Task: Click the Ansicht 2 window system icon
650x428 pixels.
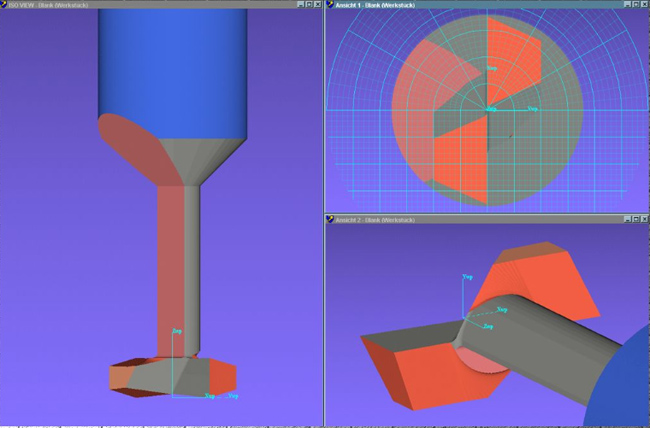Action: tap(331, 219)
